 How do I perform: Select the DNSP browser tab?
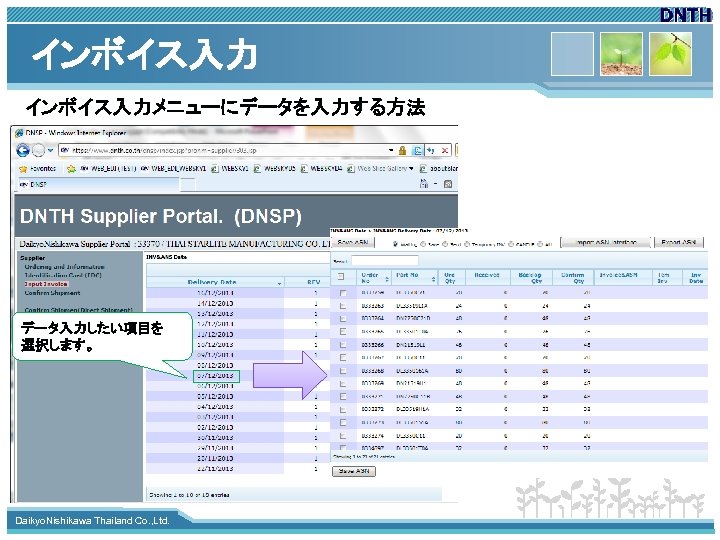(x=97, y=184)
